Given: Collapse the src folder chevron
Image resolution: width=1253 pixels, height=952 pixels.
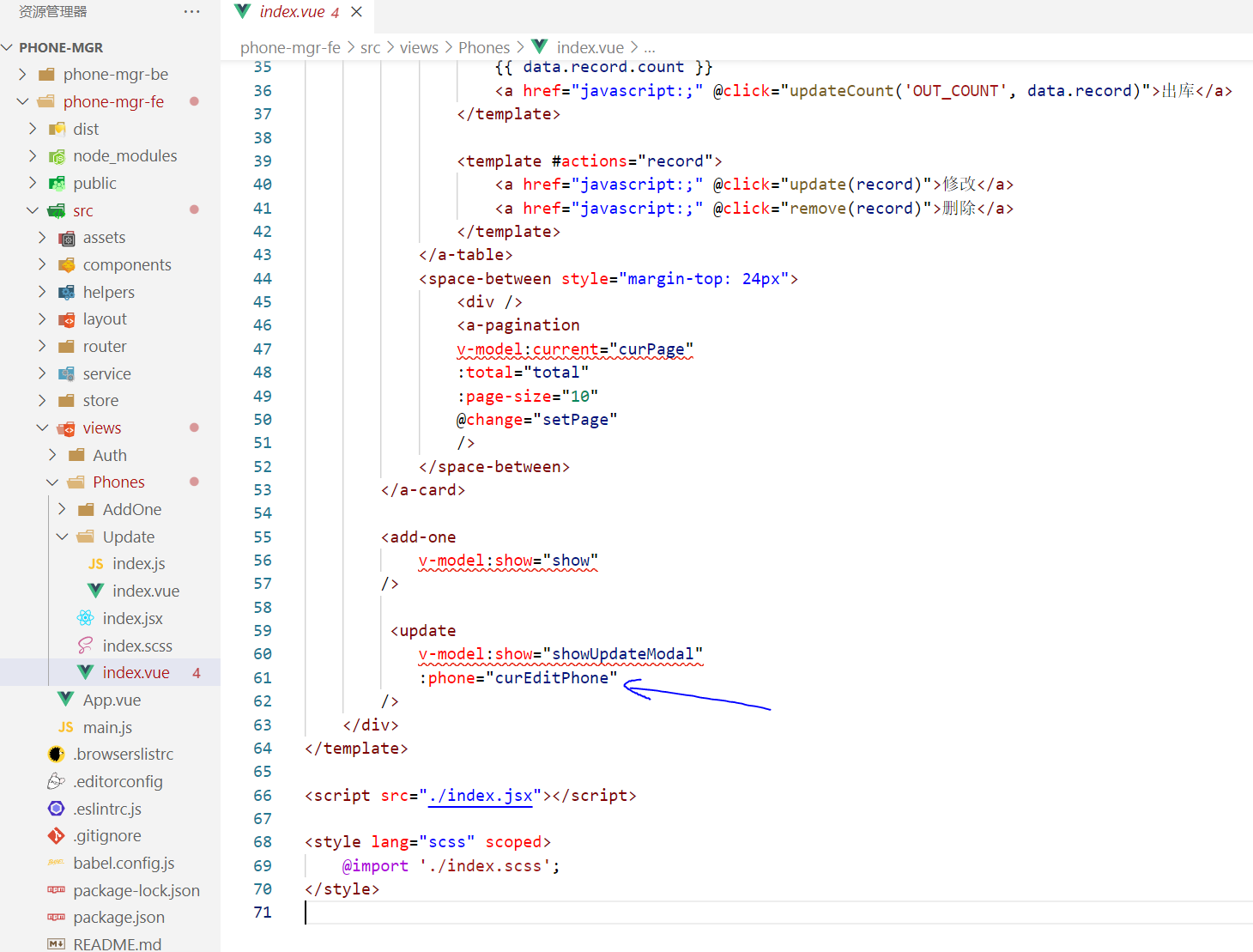Looking at the screenshot, I should 33,211.
